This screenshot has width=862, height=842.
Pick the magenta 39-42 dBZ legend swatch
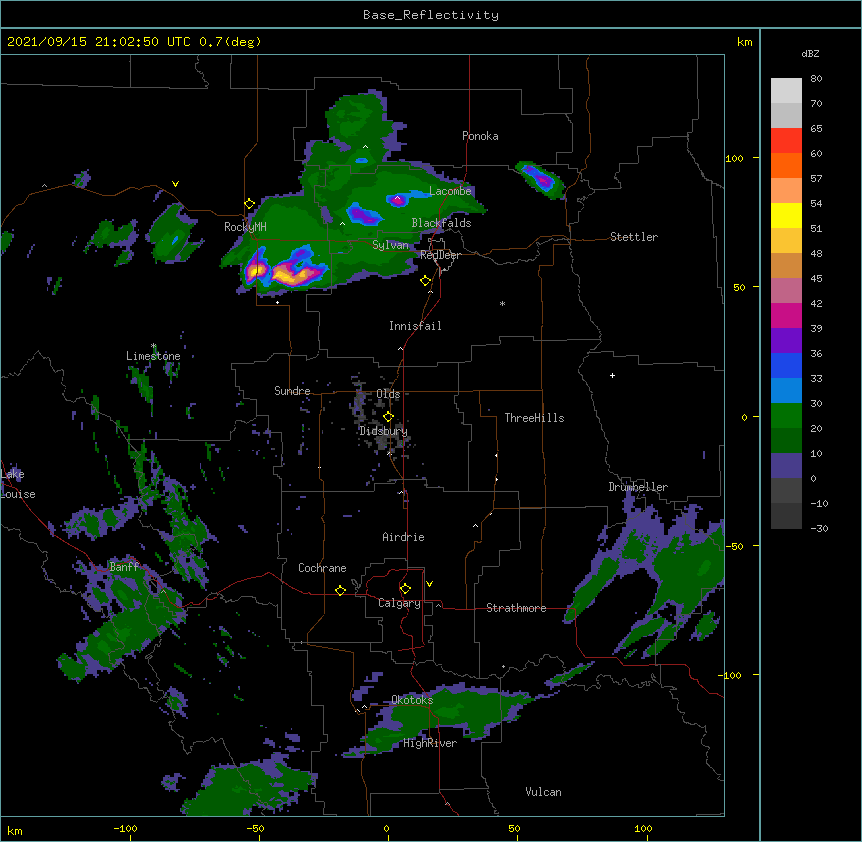[x=786, y=315]
